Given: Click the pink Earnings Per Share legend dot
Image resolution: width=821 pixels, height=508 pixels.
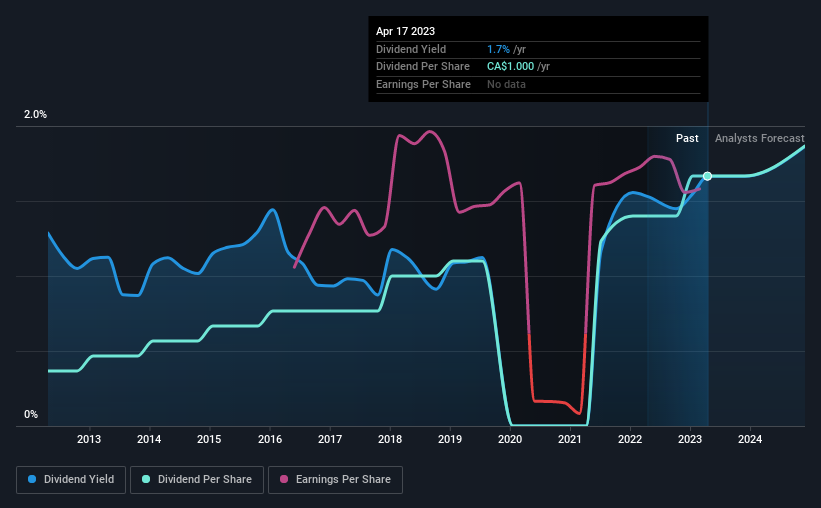Looking at the screenshot, I should pos(284,479).
